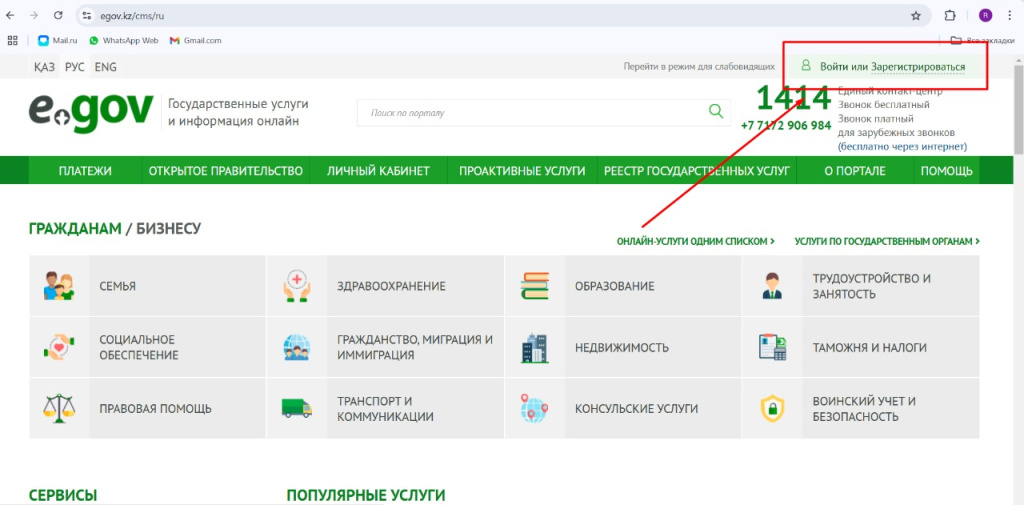
Task: Click the globe with people migration icon
Action: coord(296,348)
